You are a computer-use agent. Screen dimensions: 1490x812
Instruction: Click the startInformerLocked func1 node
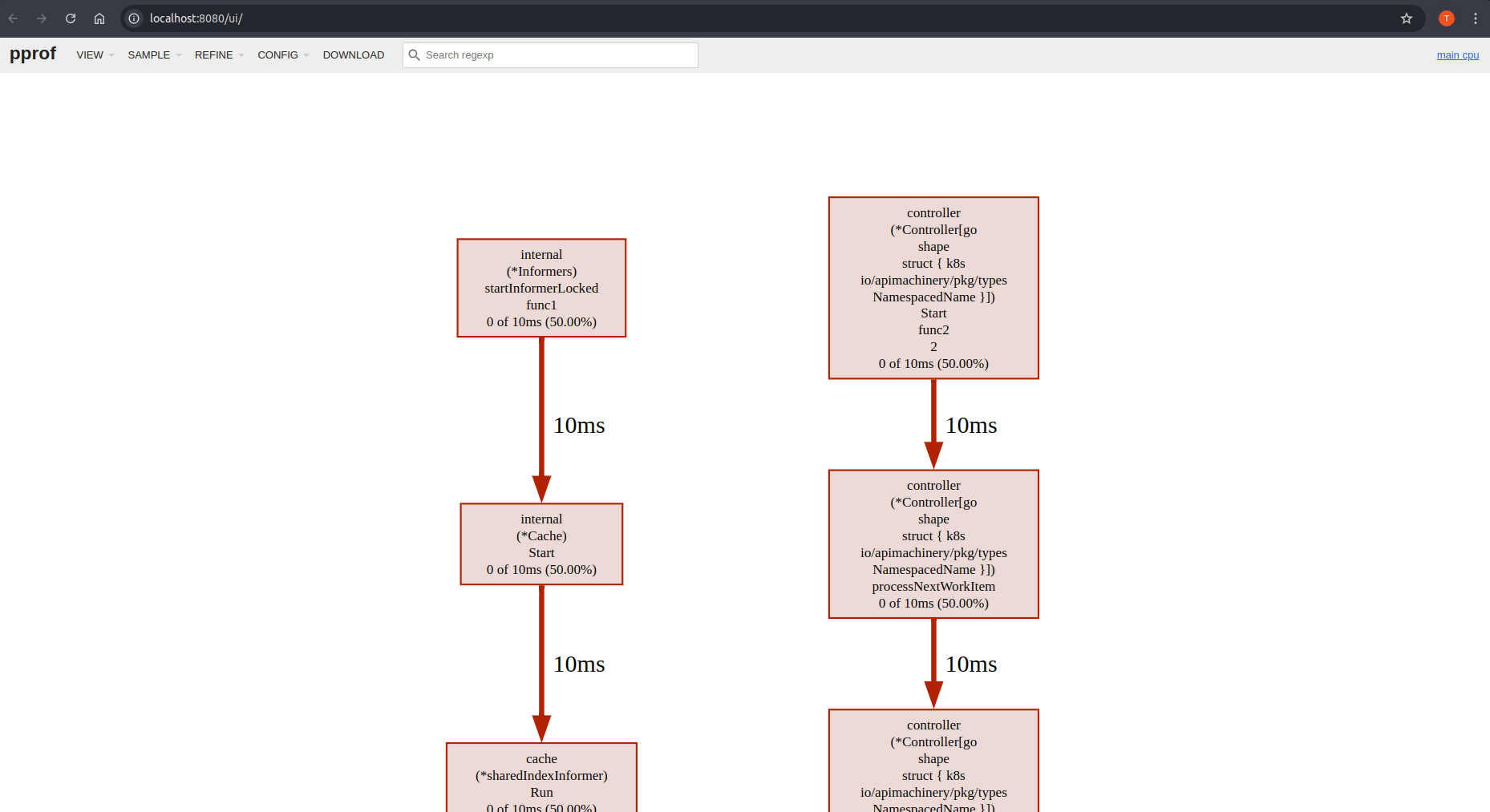click(541, 287)
